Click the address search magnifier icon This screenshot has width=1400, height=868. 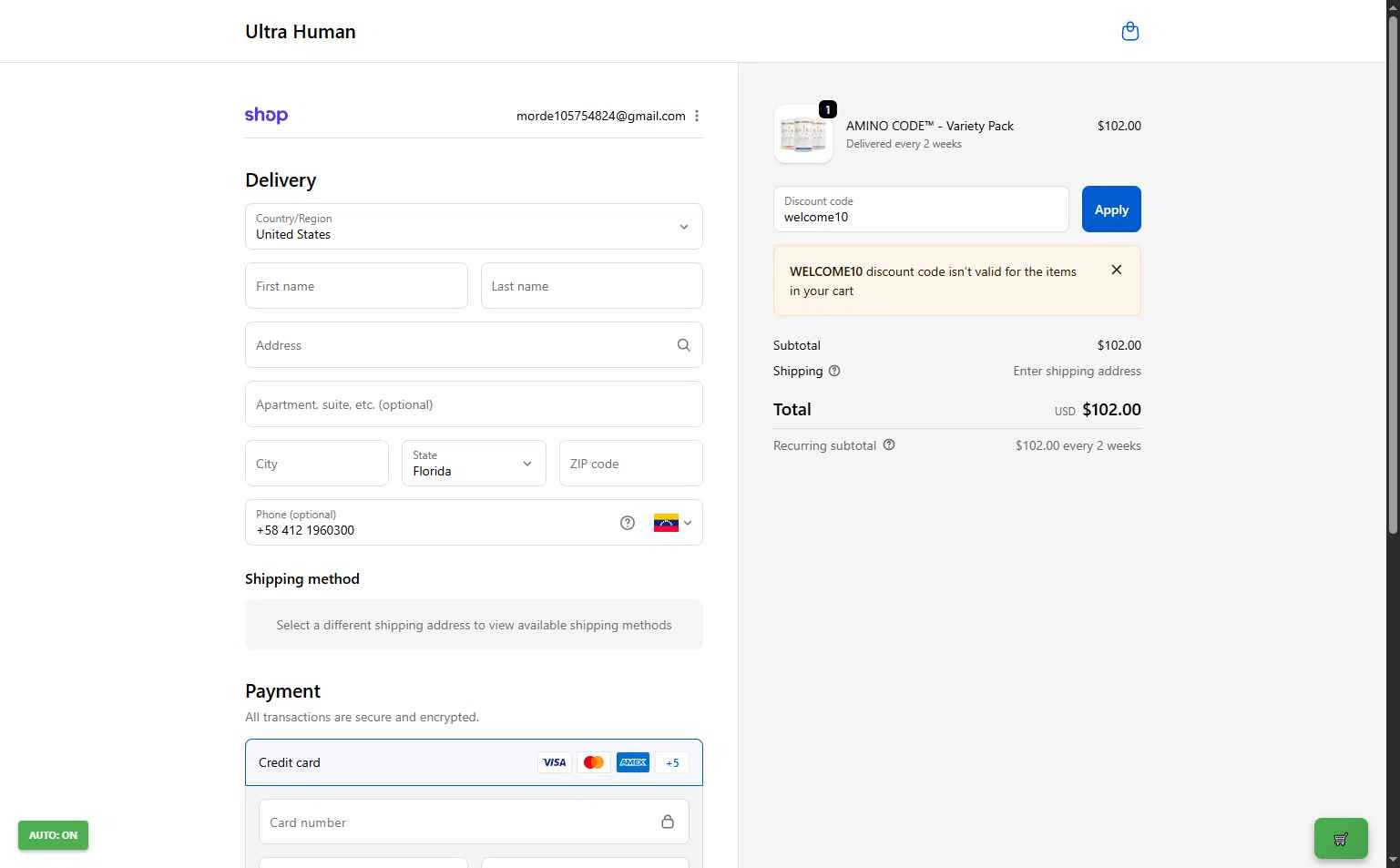click(683, 345)
